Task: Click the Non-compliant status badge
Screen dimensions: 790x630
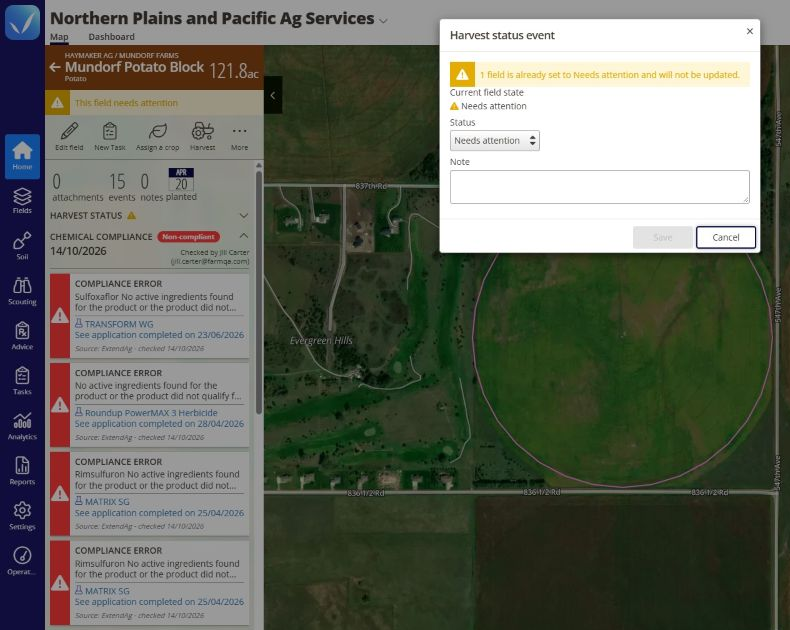Action: pos(188,236)
